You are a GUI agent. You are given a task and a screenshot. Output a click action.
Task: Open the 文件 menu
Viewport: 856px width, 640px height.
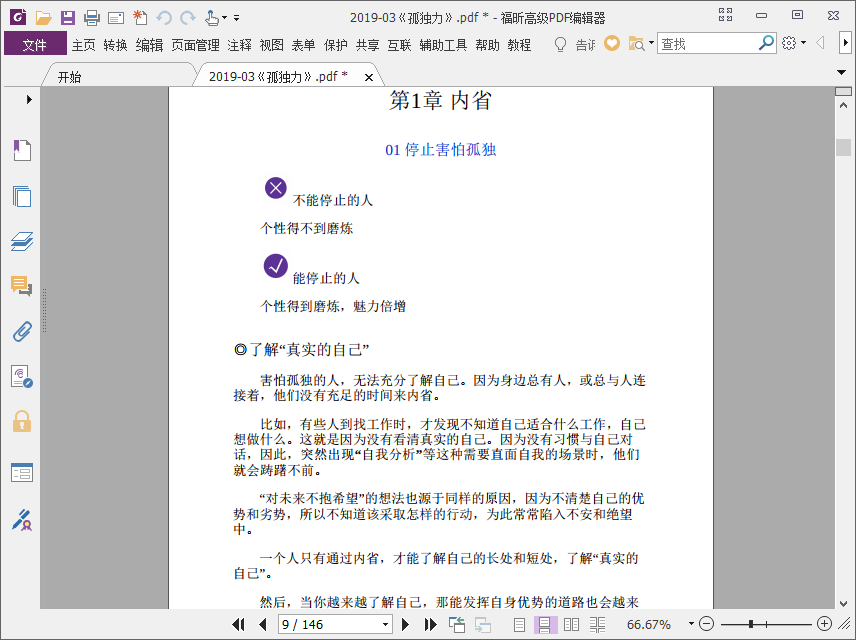click(x=35, y=44)
